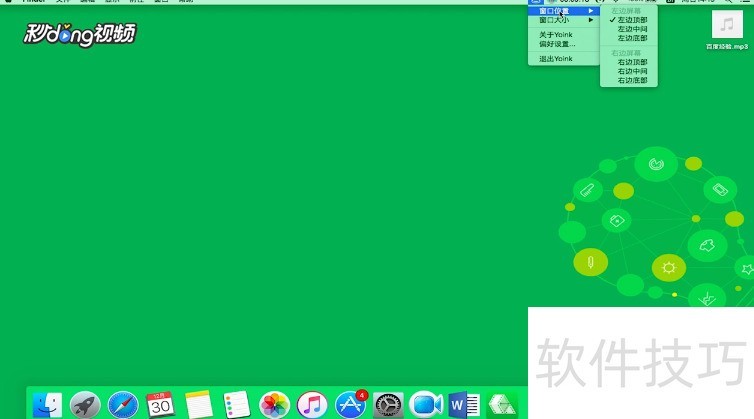Image resolution: width=754 pixels, height=419 pixels.
Task: Open the green geometric app icon in Dock
Action: pos(502,405)
